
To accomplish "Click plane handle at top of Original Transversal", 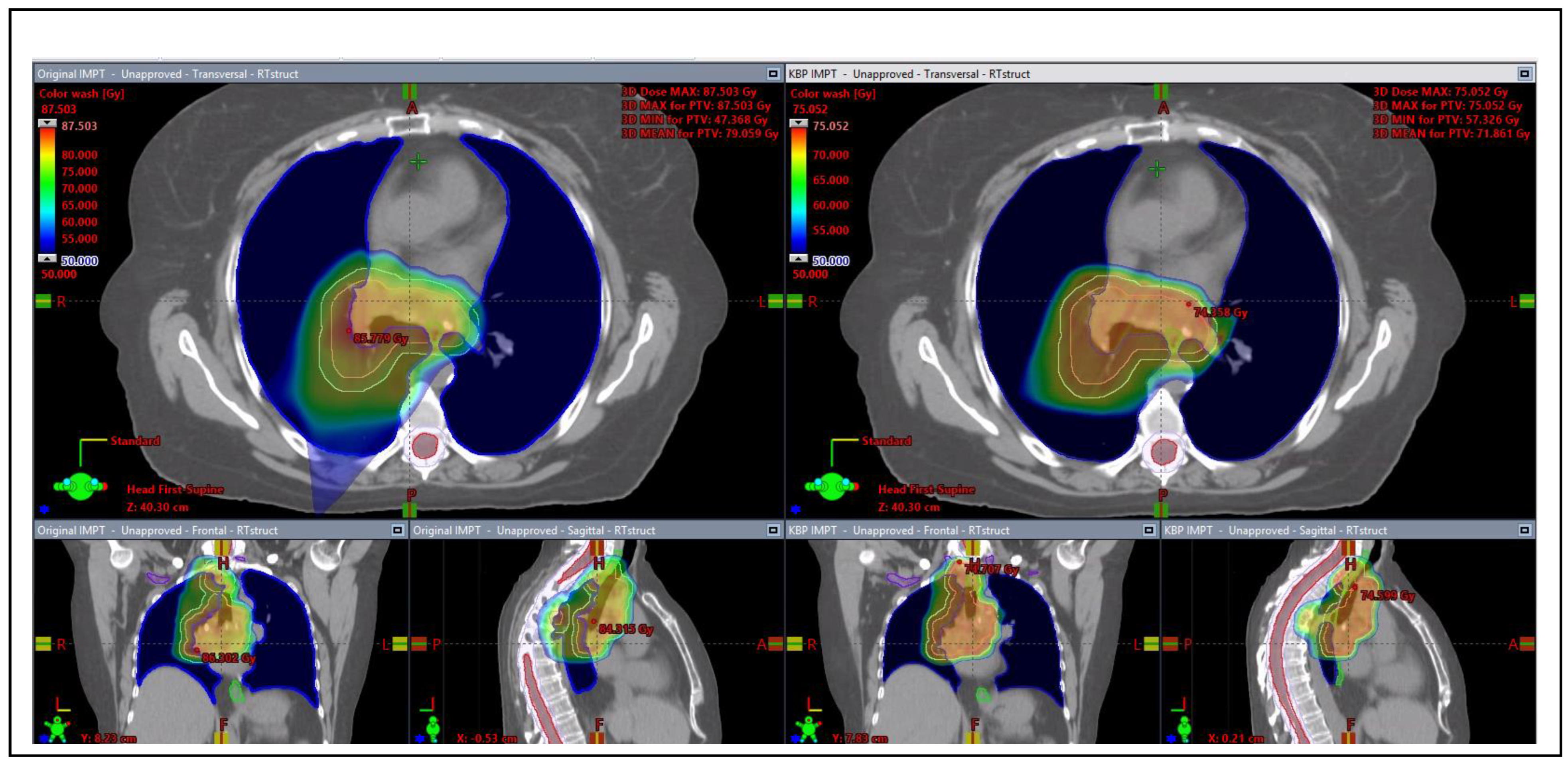I will point(409,92).
